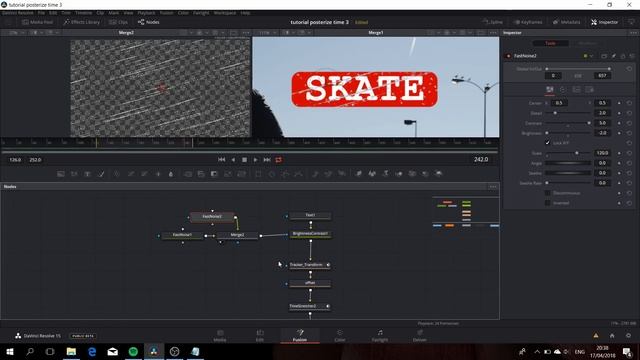Screen dimensions: 640x360
Task: Open the right viewer zoom dropdown
Action: click(267, 33)
